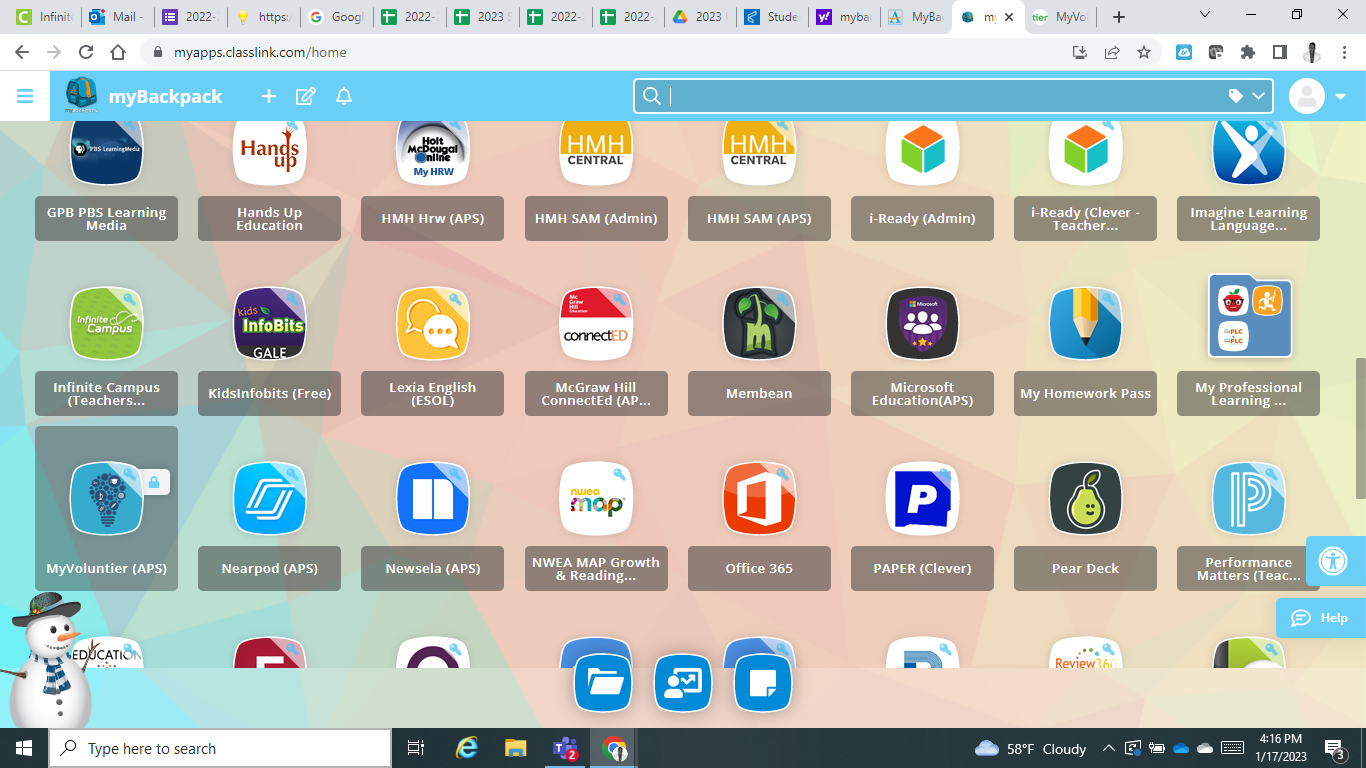This screenshot has height=768, width=1366.
Task: Open the My Files folder dock button
Action: click(603, 683)
